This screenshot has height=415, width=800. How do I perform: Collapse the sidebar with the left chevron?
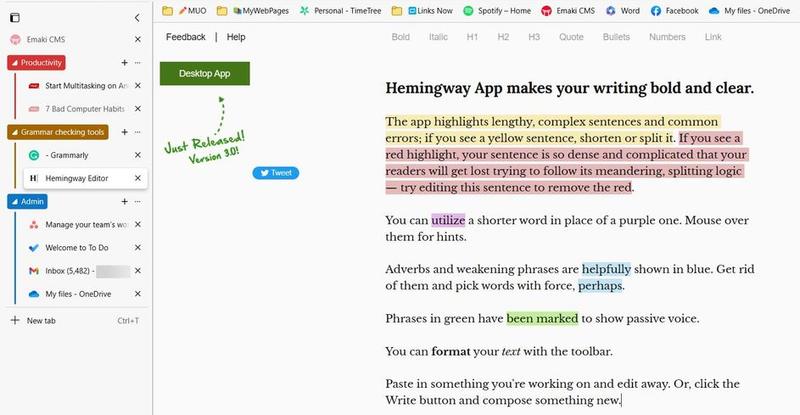click(137, 18)
